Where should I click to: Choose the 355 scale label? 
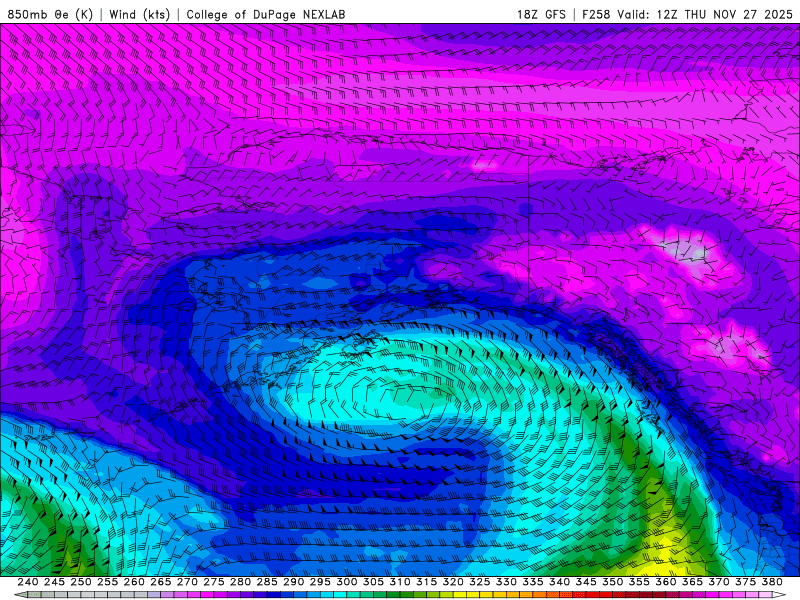click(x=639, y=582)
